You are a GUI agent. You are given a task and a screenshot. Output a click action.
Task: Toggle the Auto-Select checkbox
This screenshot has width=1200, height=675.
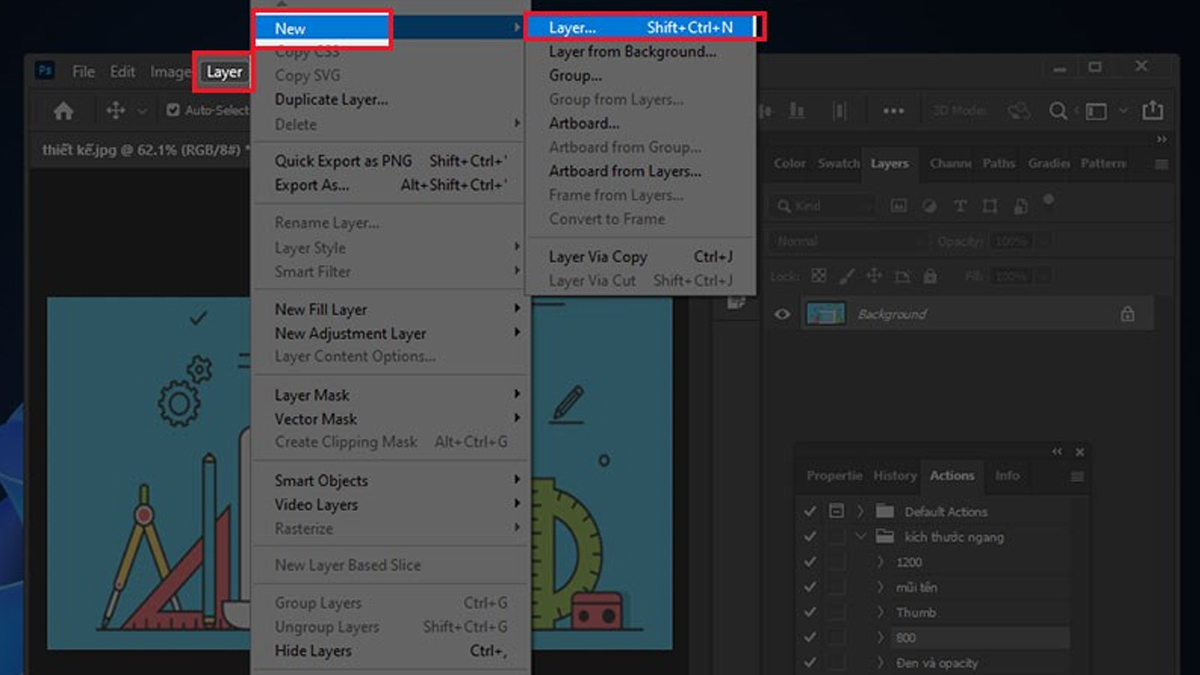tap(173, 111)
